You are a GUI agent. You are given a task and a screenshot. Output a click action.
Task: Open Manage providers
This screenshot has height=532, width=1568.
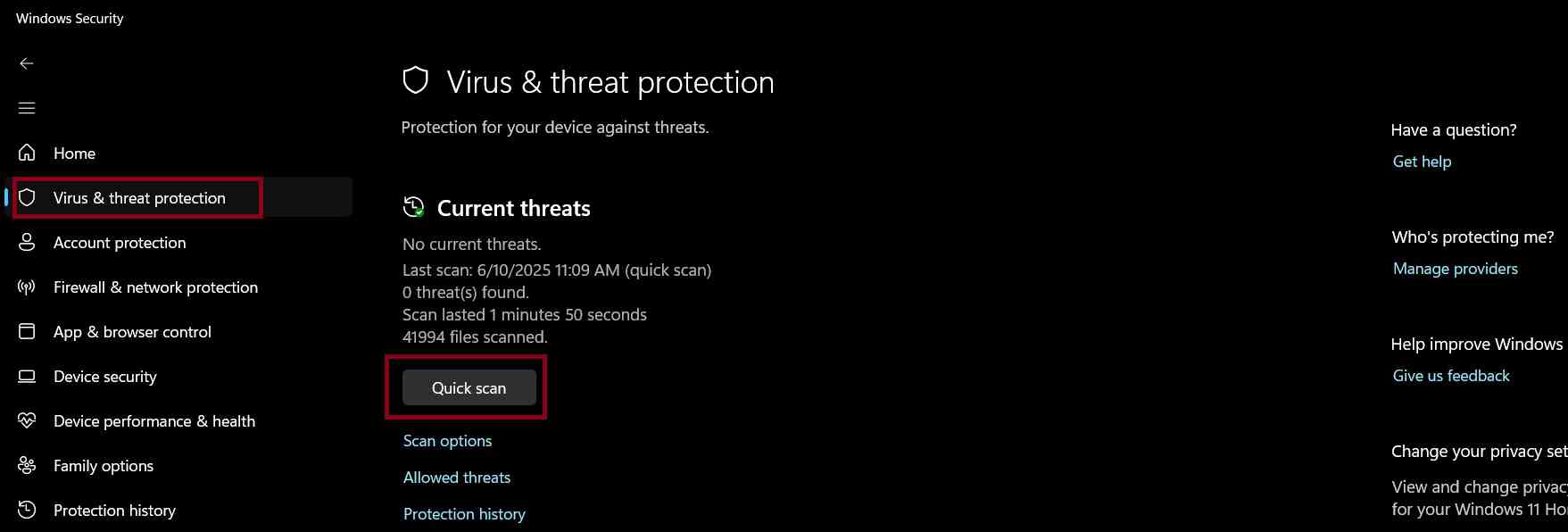pos(1455,268)
